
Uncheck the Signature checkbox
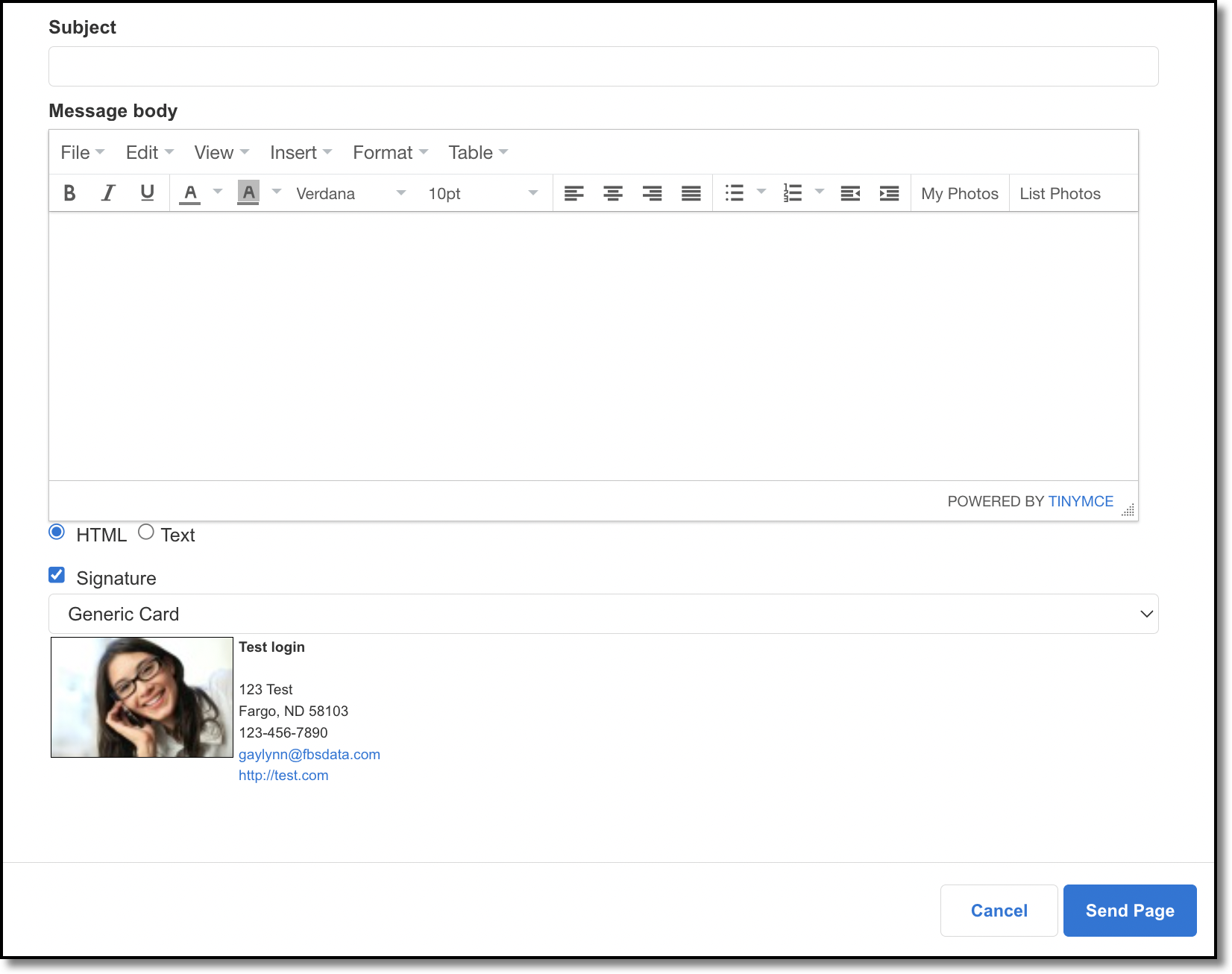click(x=57, y=575)
